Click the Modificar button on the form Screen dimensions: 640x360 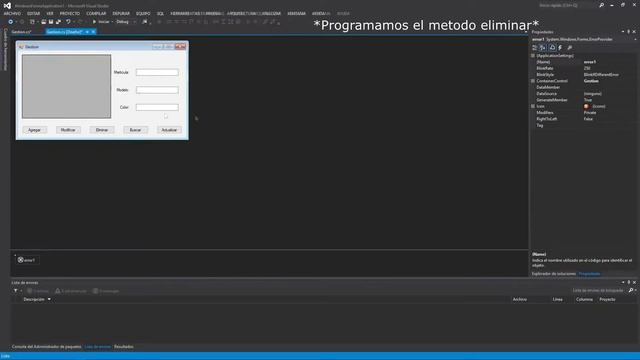coord(68,130)
